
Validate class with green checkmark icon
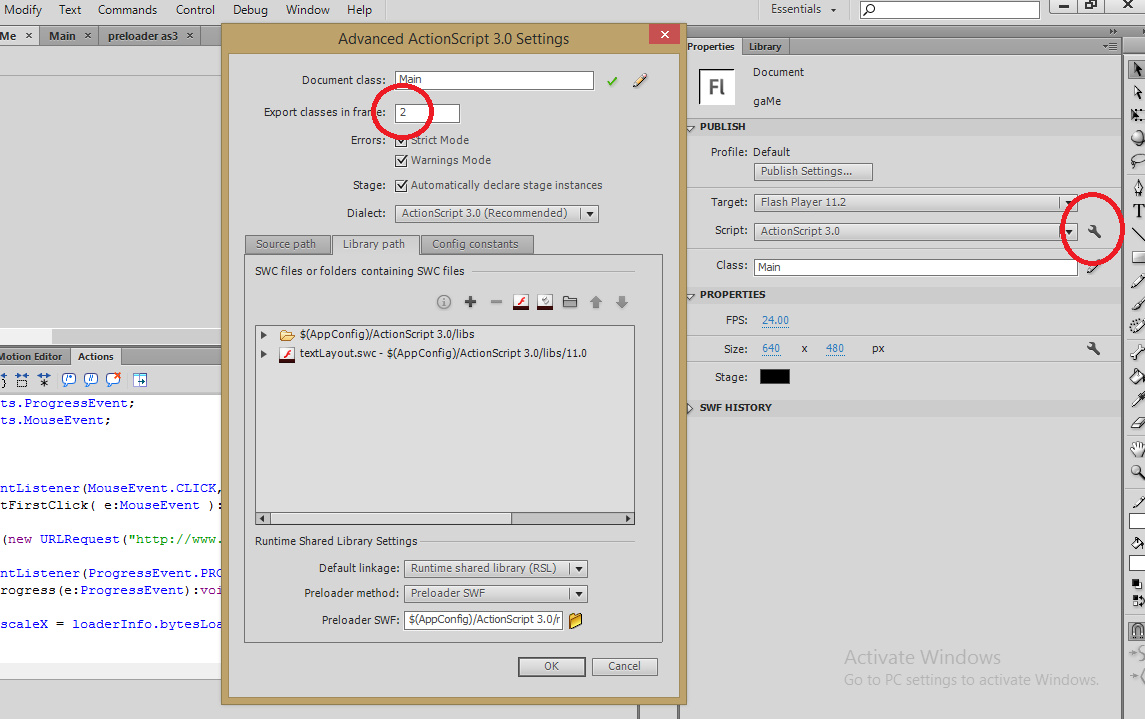click(x=612, y=81)
